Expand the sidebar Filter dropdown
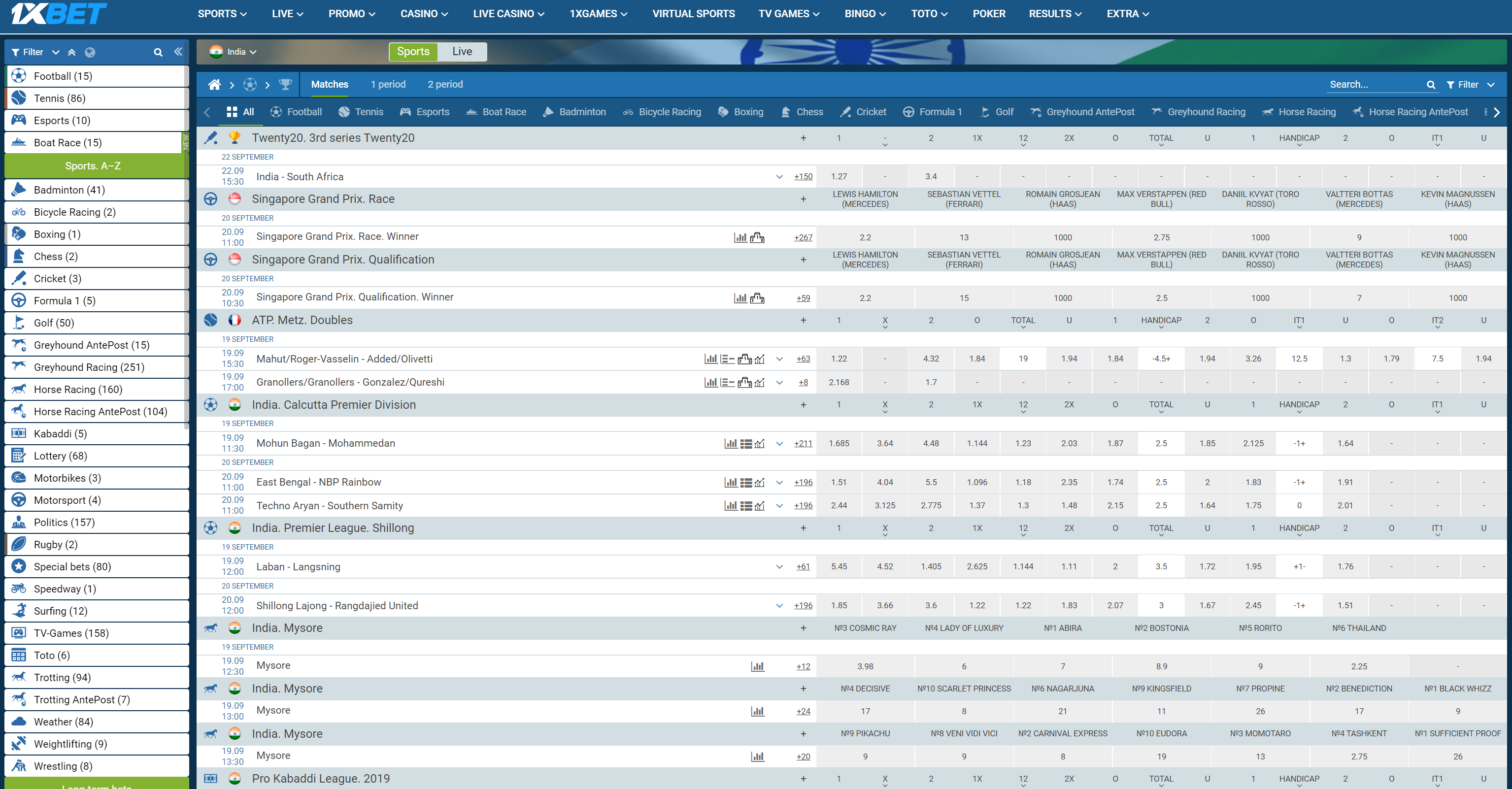 coord(35,52)
